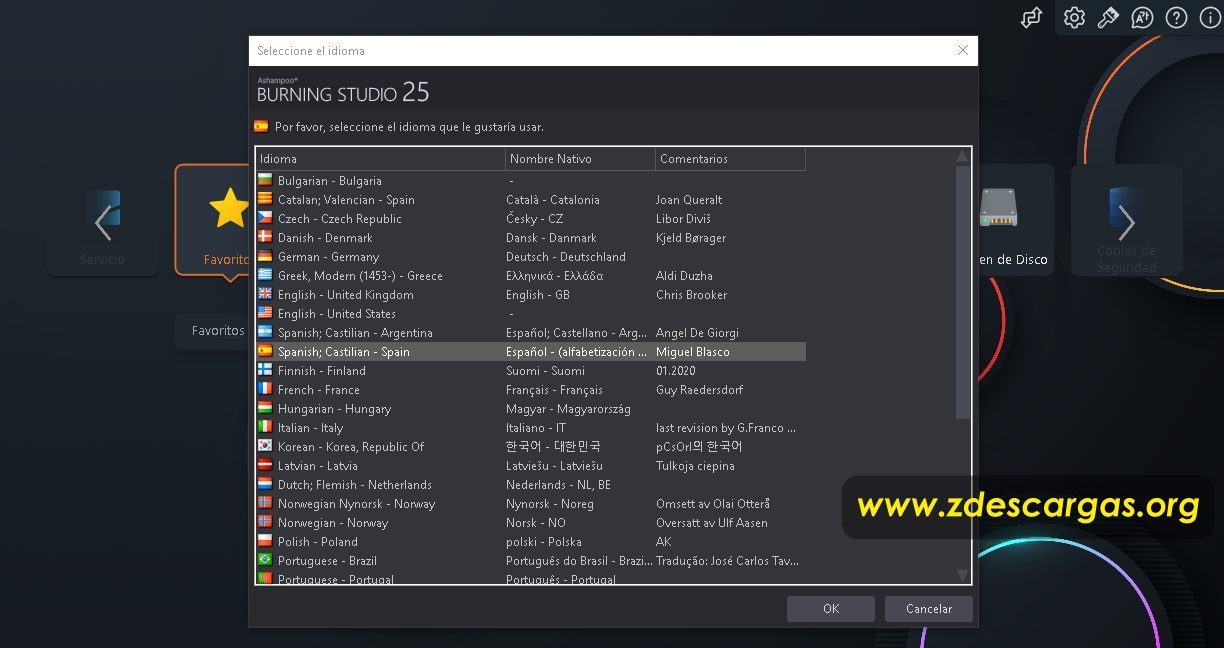The width and height of the screenshot is (1224, 648).
Task: Click comment Miguel Blasco
Action: pos(693,352)
